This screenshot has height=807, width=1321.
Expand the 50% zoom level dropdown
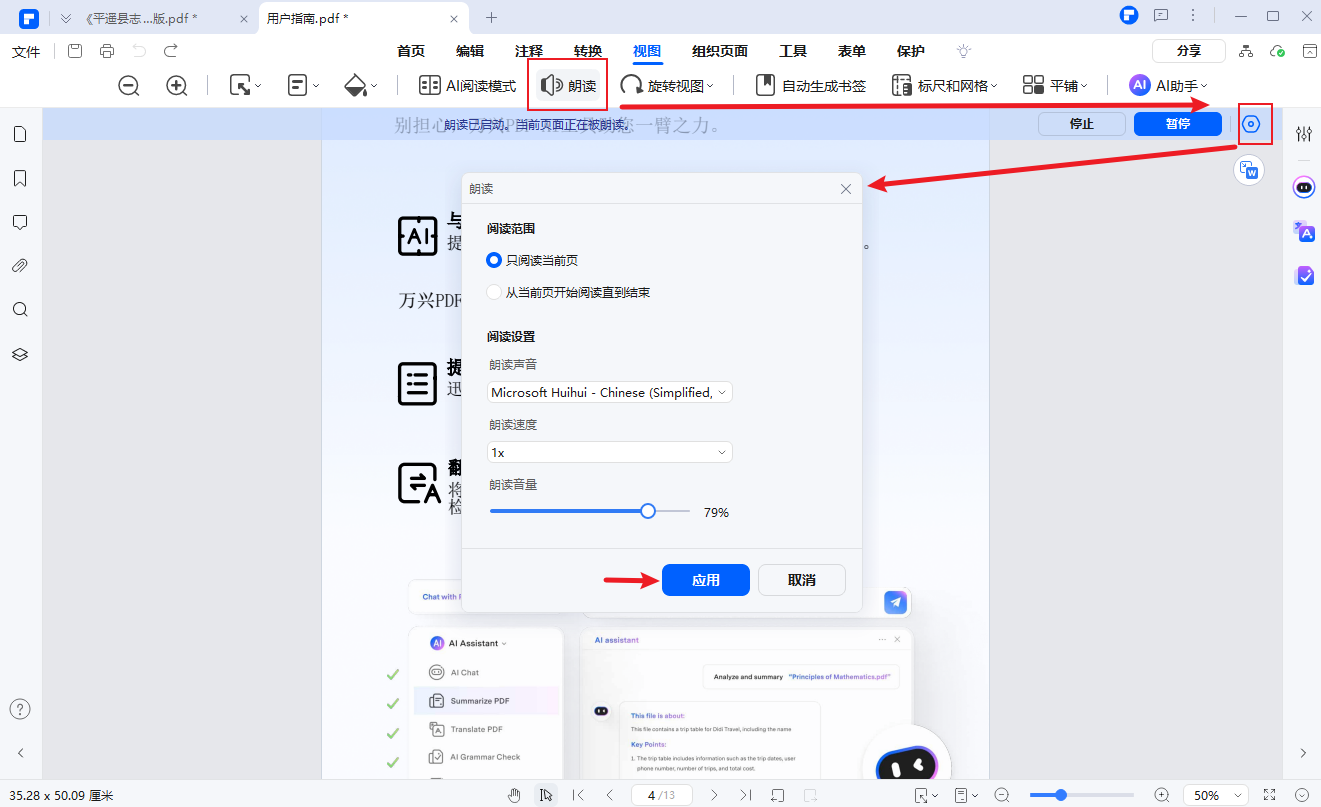[1215, 795]
